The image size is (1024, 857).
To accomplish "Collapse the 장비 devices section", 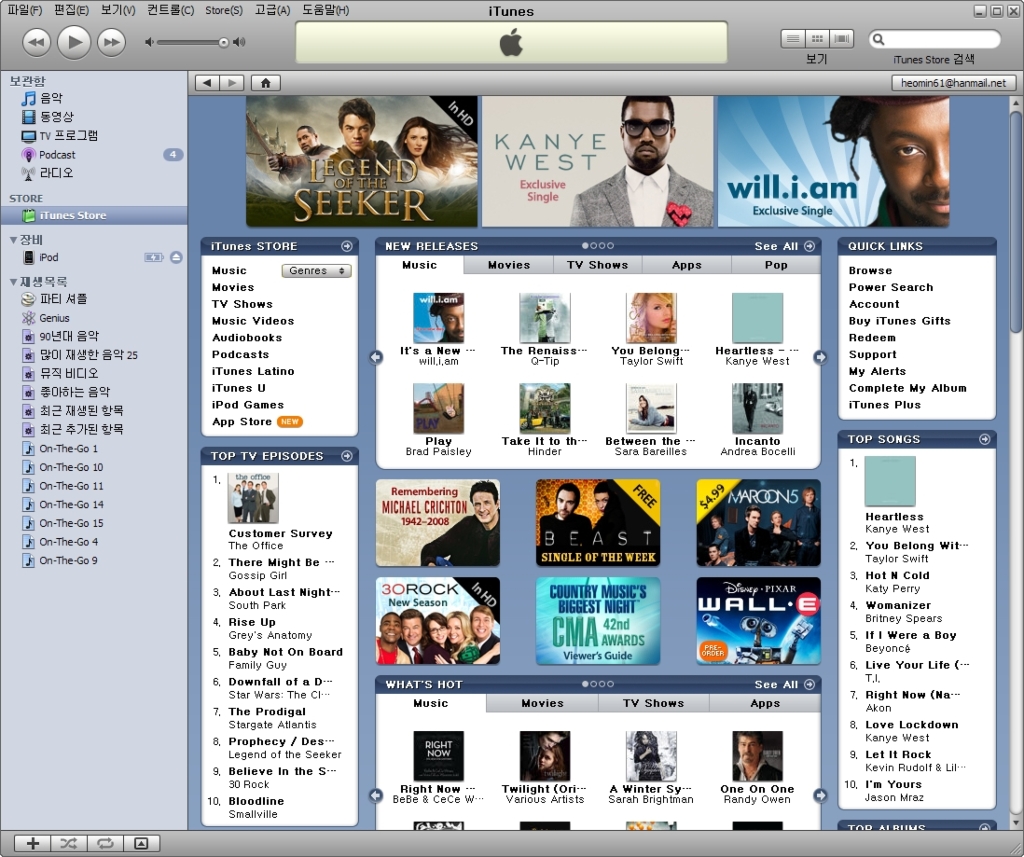I will pos(13,240).
